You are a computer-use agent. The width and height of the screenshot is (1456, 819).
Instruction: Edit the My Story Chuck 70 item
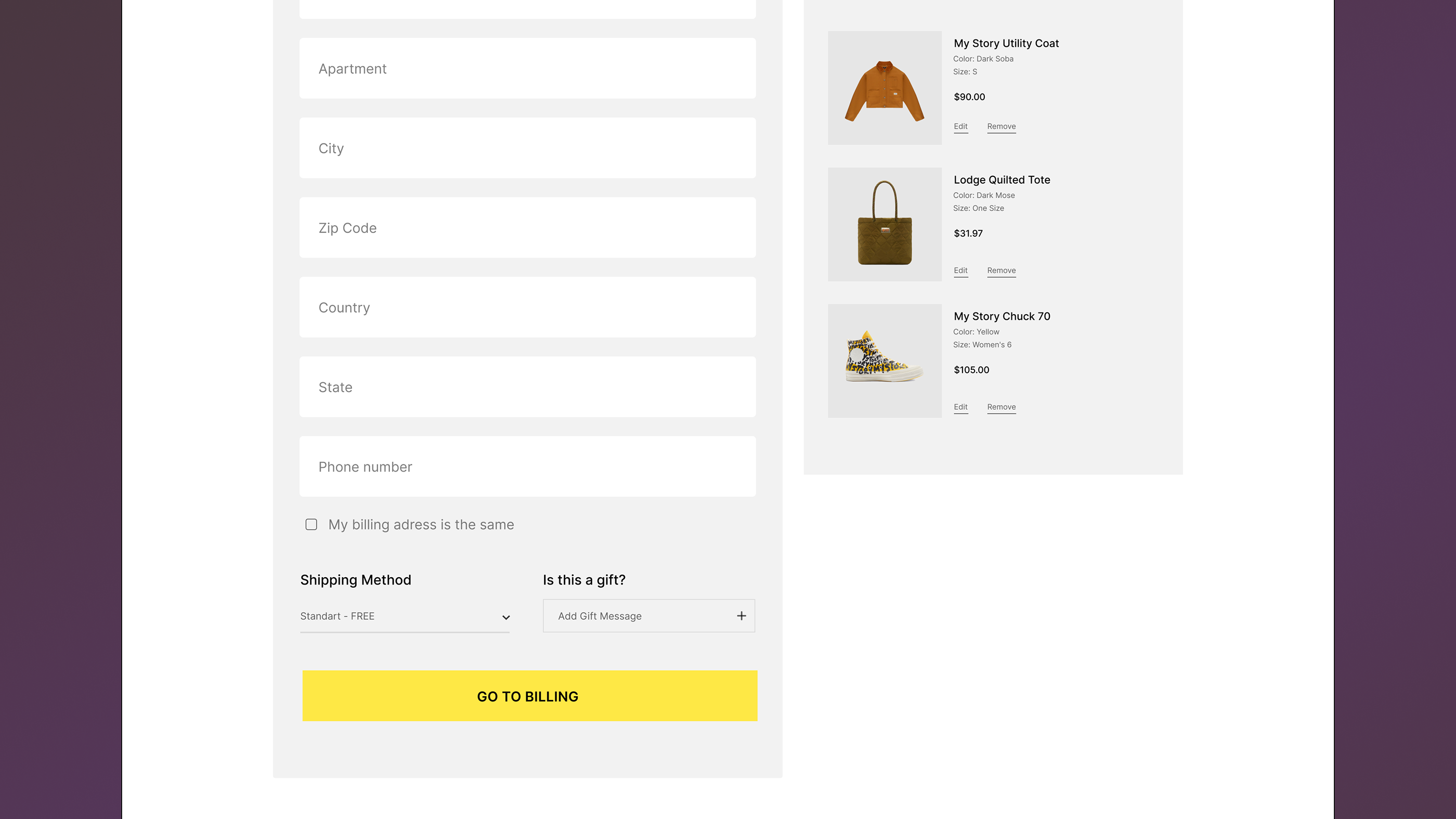coord(960,407)
